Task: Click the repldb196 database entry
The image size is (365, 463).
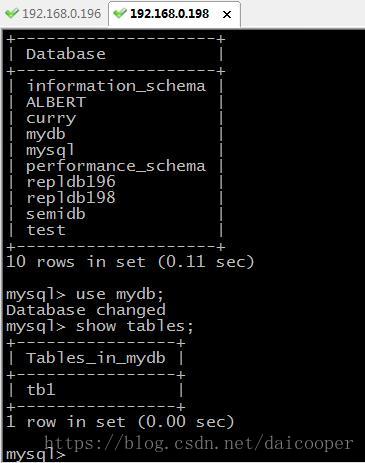Action: 71,182
